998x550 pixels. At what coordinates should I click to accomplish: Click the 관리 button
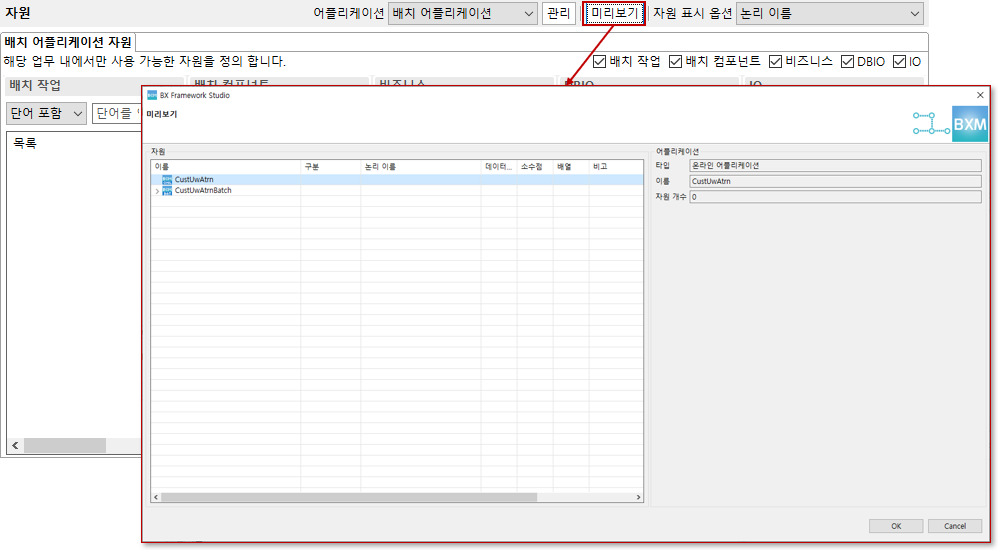pos(559,14)
